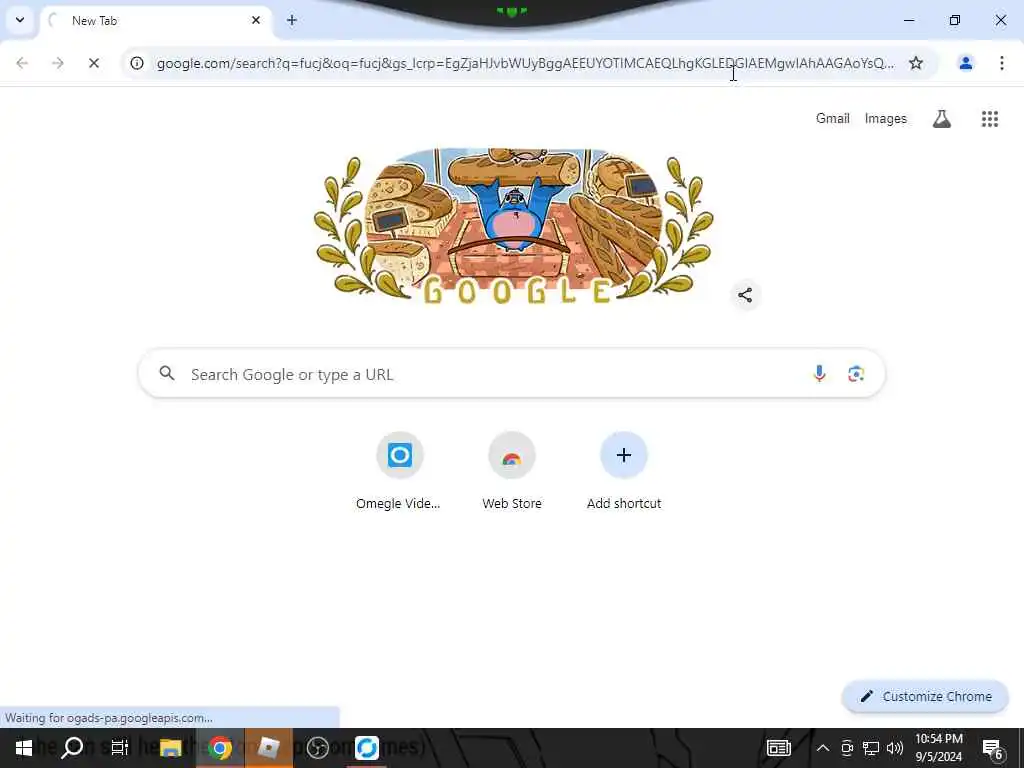Screen dimensions: 1024x768
Task: View site information icon in address bar
Action: [x=136, y=63]
